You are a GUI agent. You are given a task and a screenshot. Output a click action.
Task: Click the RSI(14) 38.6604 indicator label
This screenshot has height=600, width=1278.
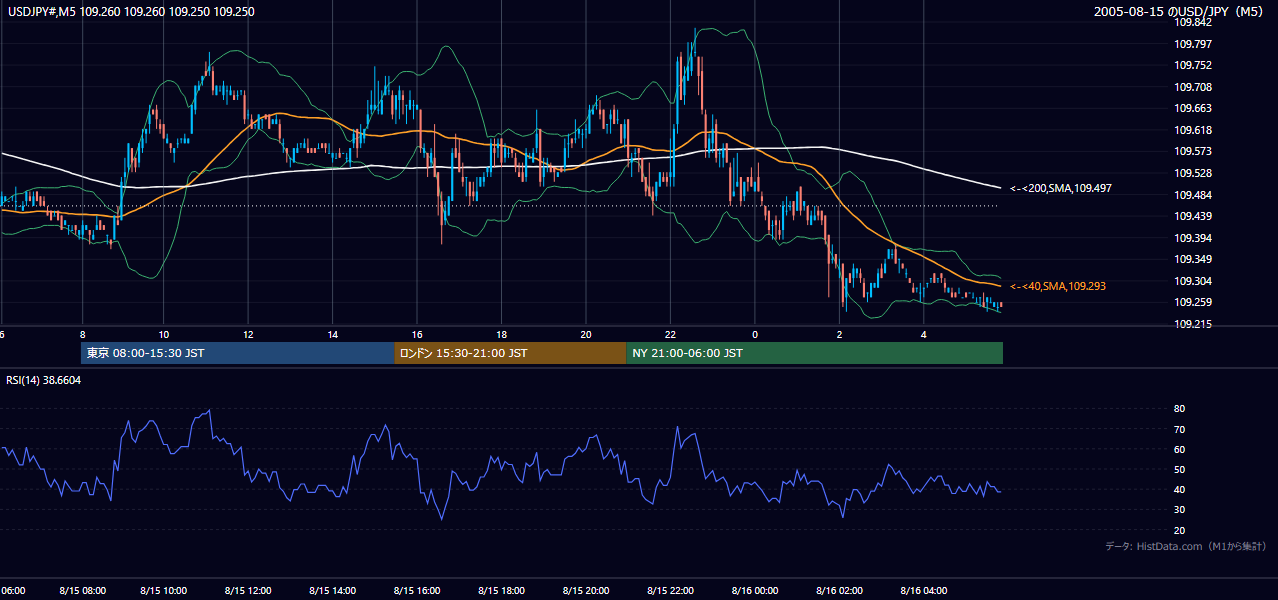44,380
